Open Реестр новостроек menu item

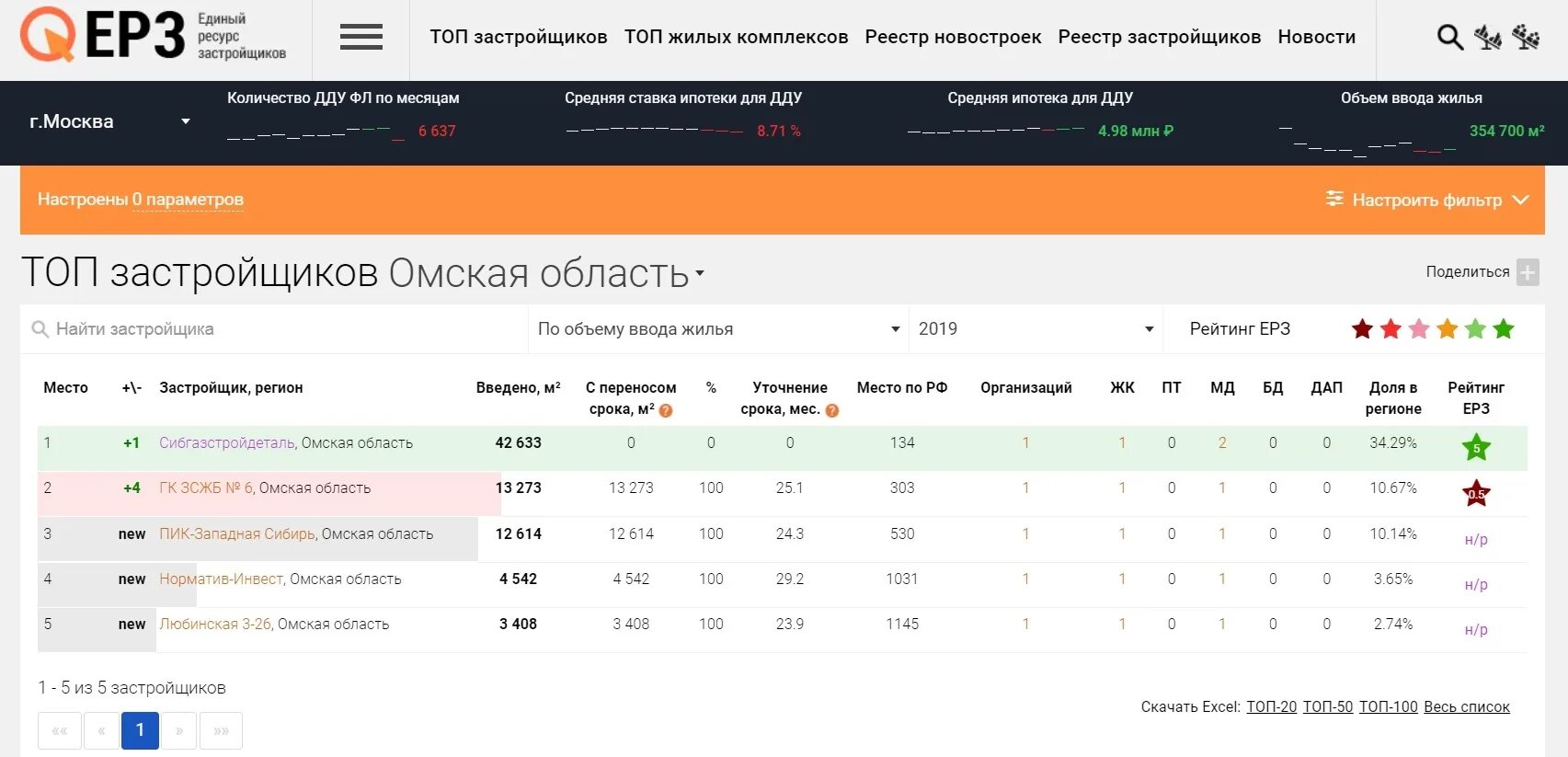click(x=953, y=37)
